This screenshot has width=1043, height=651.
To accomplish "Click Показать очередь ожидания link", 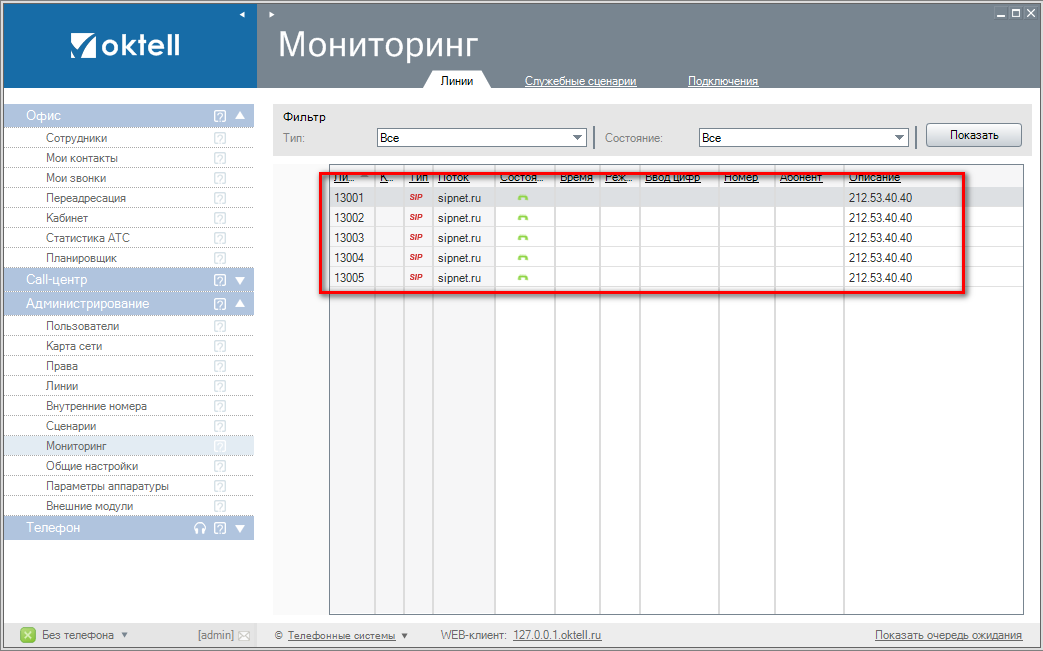I will pos(948,635).
